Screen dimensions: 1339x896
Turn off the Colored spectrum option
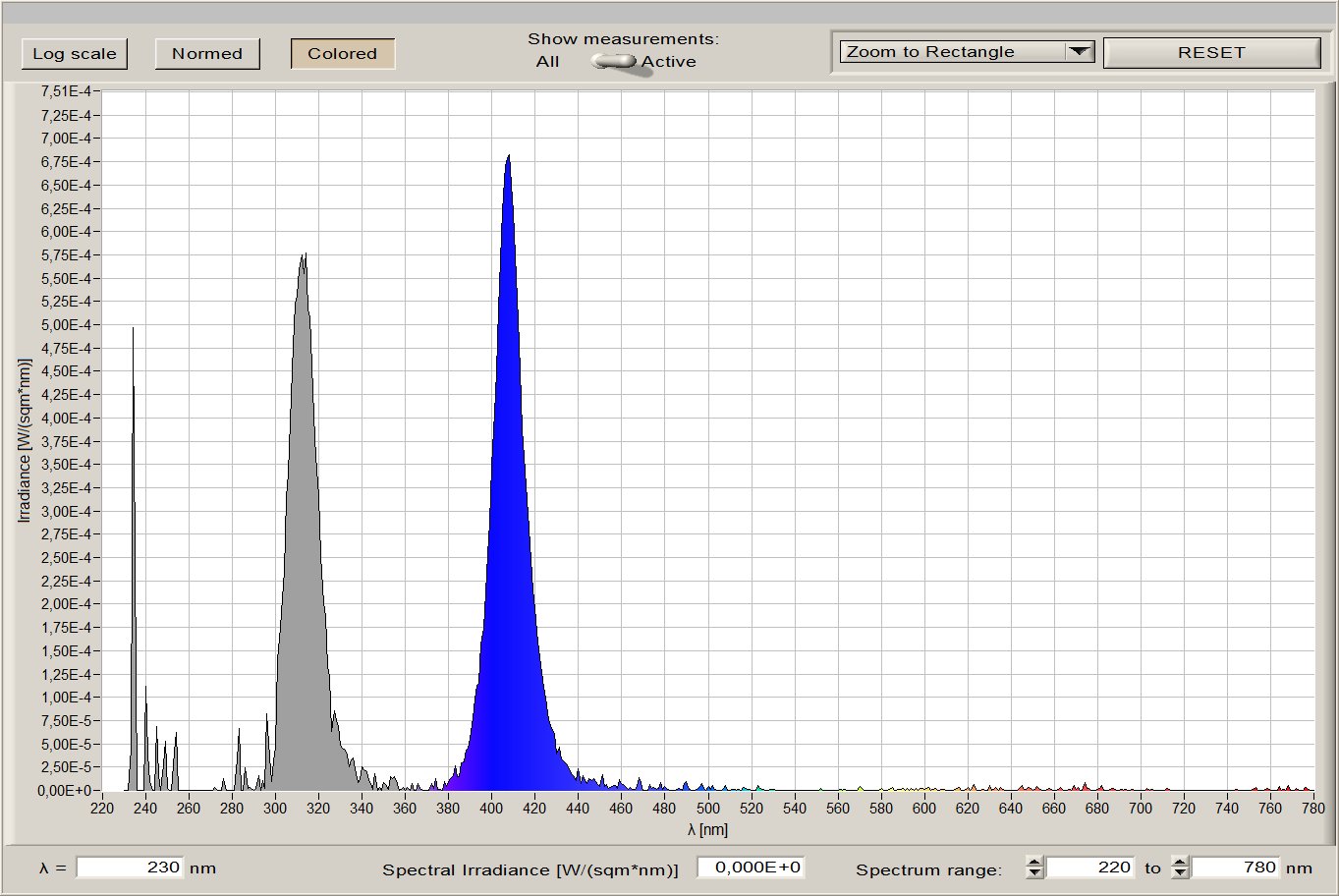(x=343, y=54)
